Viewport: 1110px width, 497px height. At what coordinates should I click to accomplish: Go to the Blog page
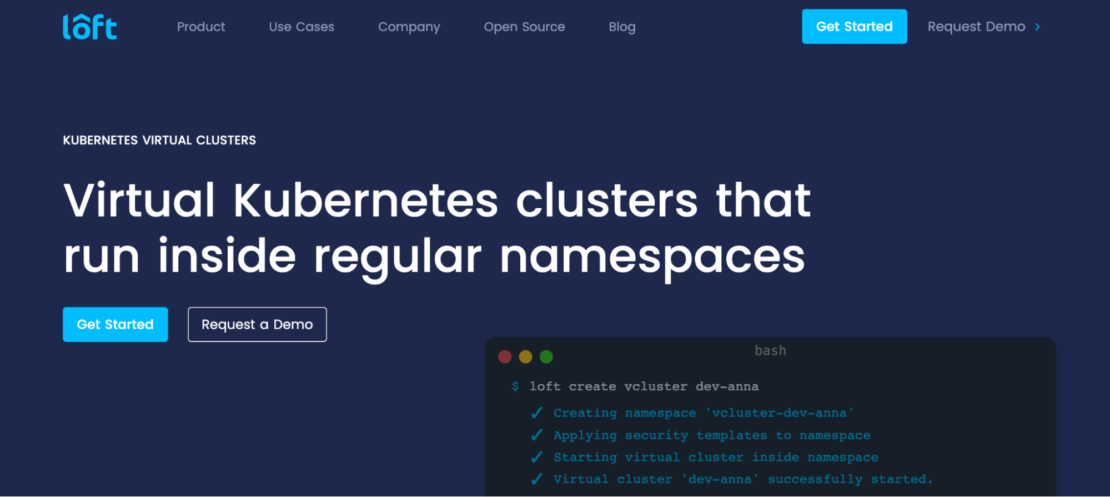pyautogui.click(x=622, y=27)
